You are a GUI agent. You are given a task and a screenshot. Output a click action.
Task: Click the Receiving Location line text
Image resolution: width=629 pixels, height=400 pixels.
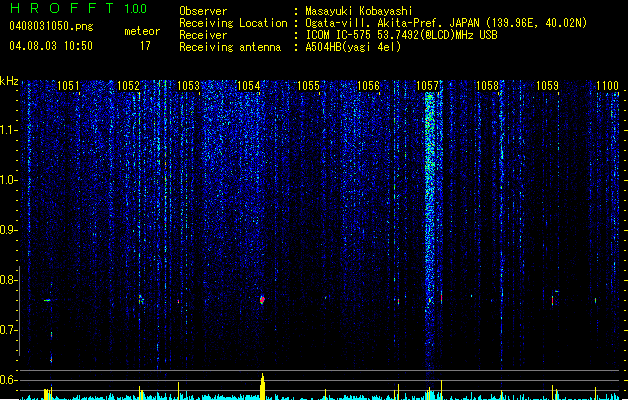tap(383, 23)
